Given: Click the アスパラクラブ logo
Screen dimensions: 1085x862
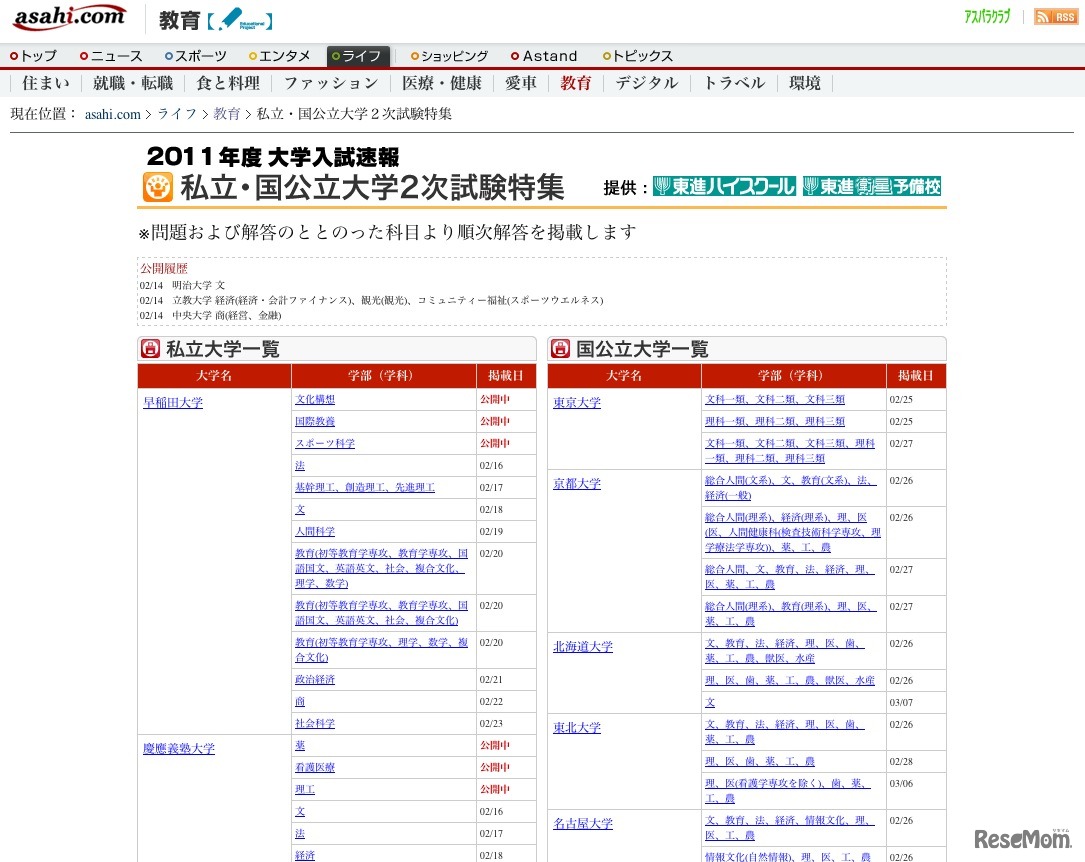Looking at the screenshot, I should click(986, 17).
